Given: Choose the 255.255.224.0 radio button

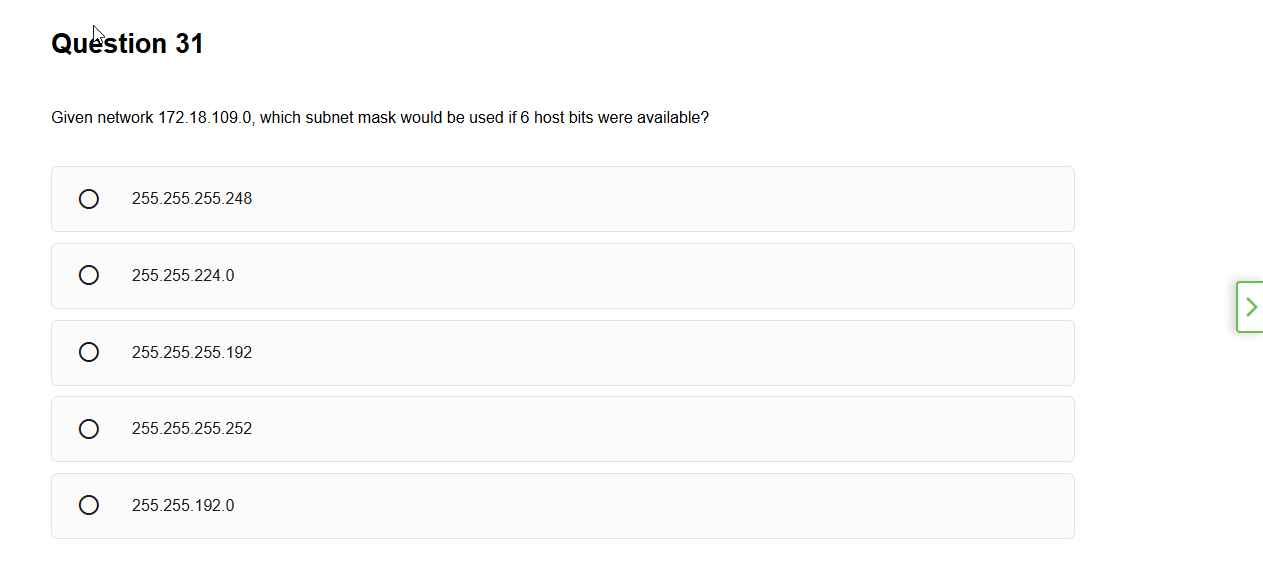Looking at the screenshot, I should tap(89, 275).
